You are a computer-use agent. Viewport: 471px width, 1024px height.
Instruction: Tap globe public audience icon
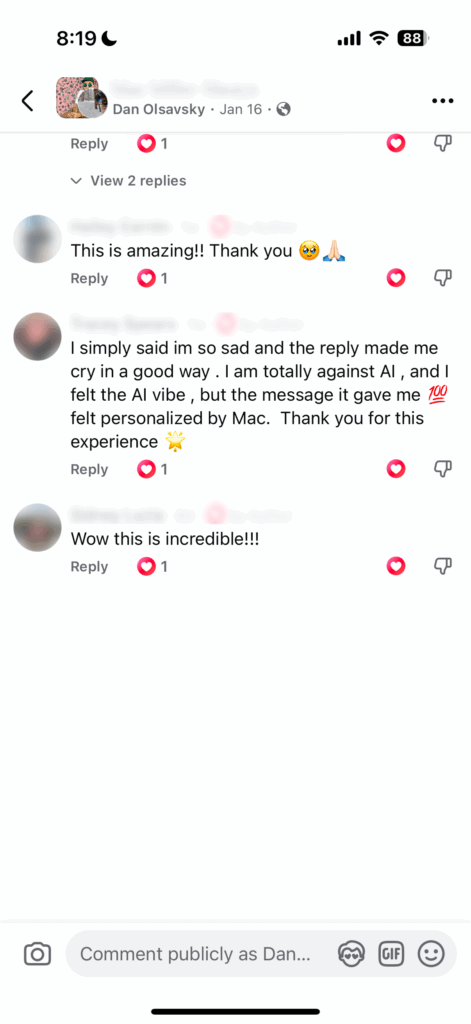284,109
